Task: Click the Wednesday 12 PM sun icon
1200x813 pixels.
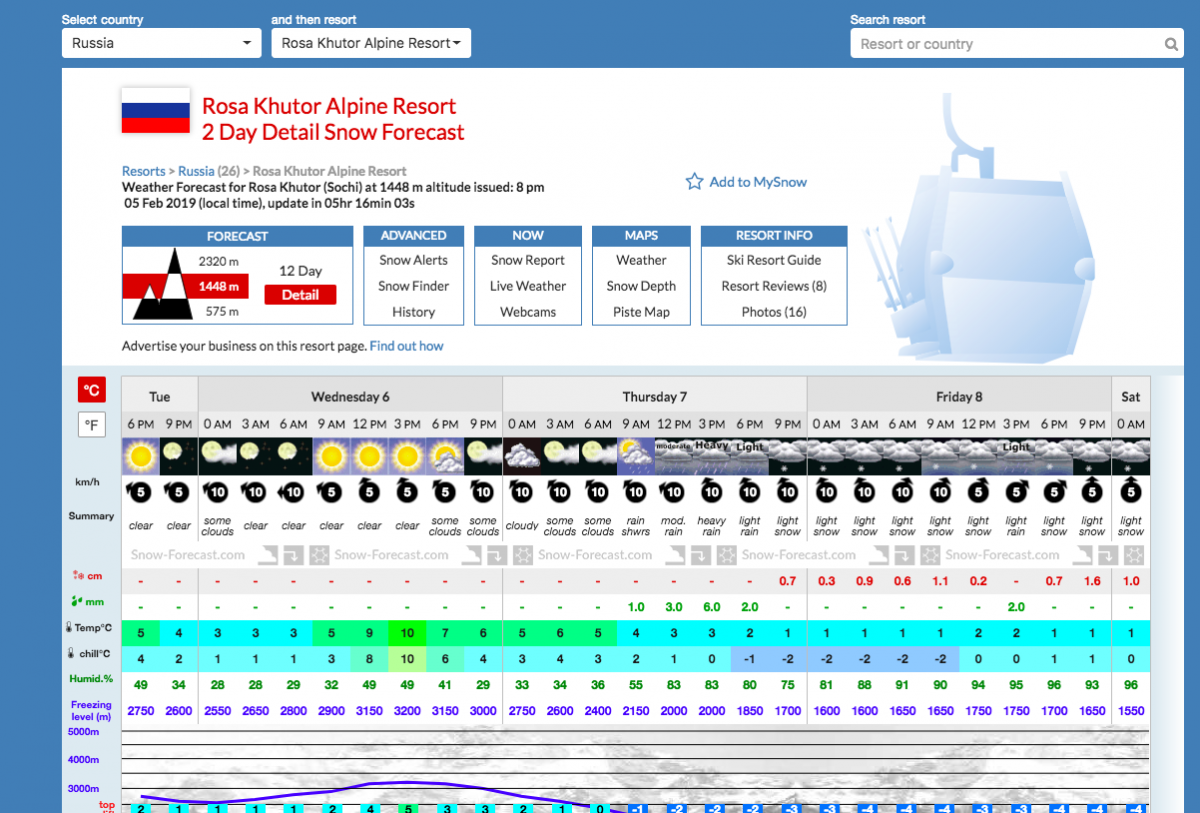Action: coord(369,456)
